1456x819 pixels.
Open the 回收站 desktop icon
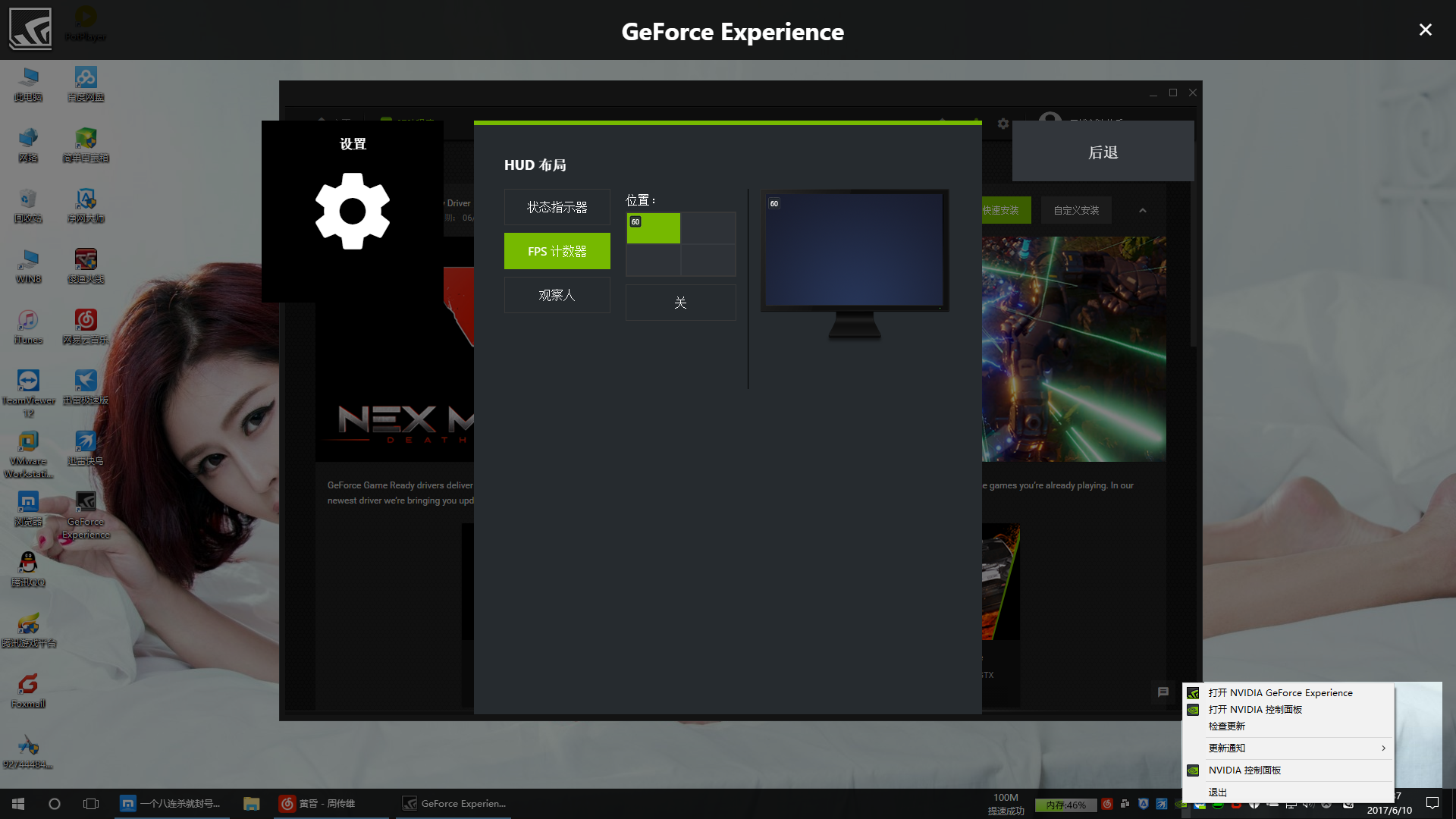point(28,206)
